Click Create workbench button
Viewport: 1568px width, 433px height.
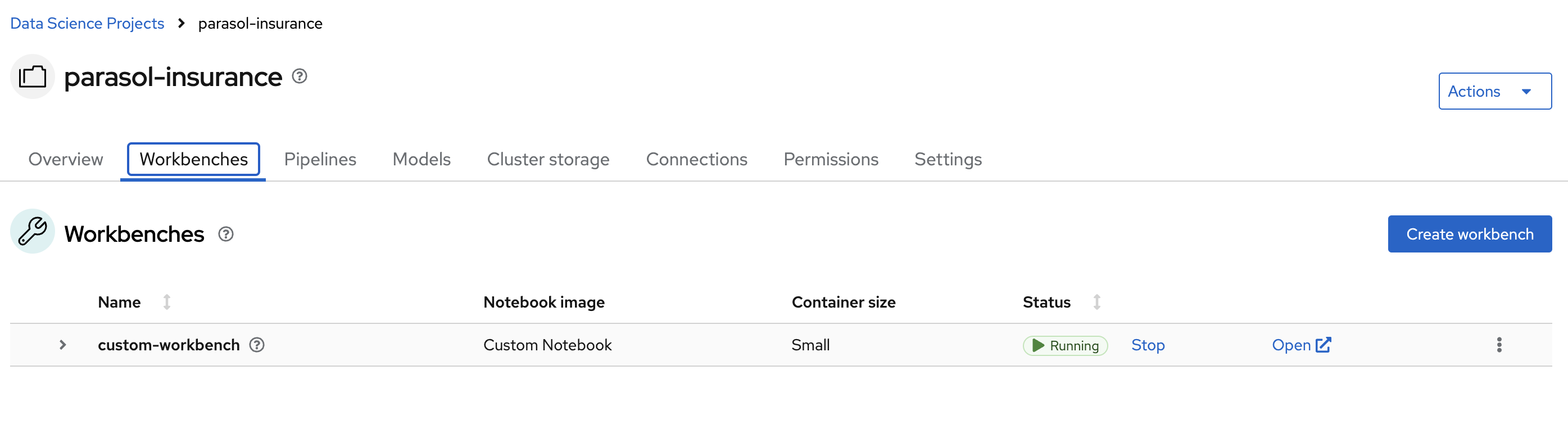pos(1470,234)
